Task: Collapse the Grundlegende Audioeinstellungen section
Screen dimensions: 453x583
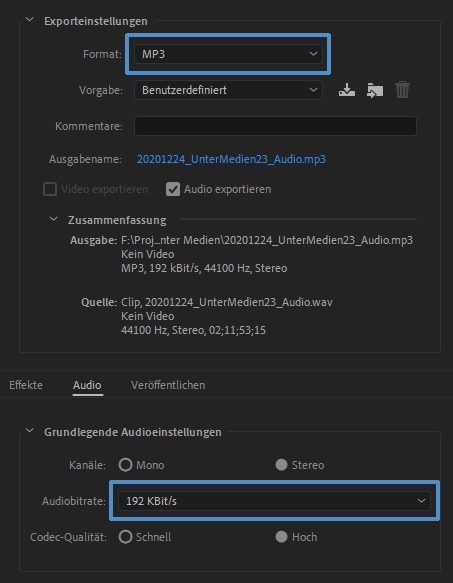Action: 30,431
